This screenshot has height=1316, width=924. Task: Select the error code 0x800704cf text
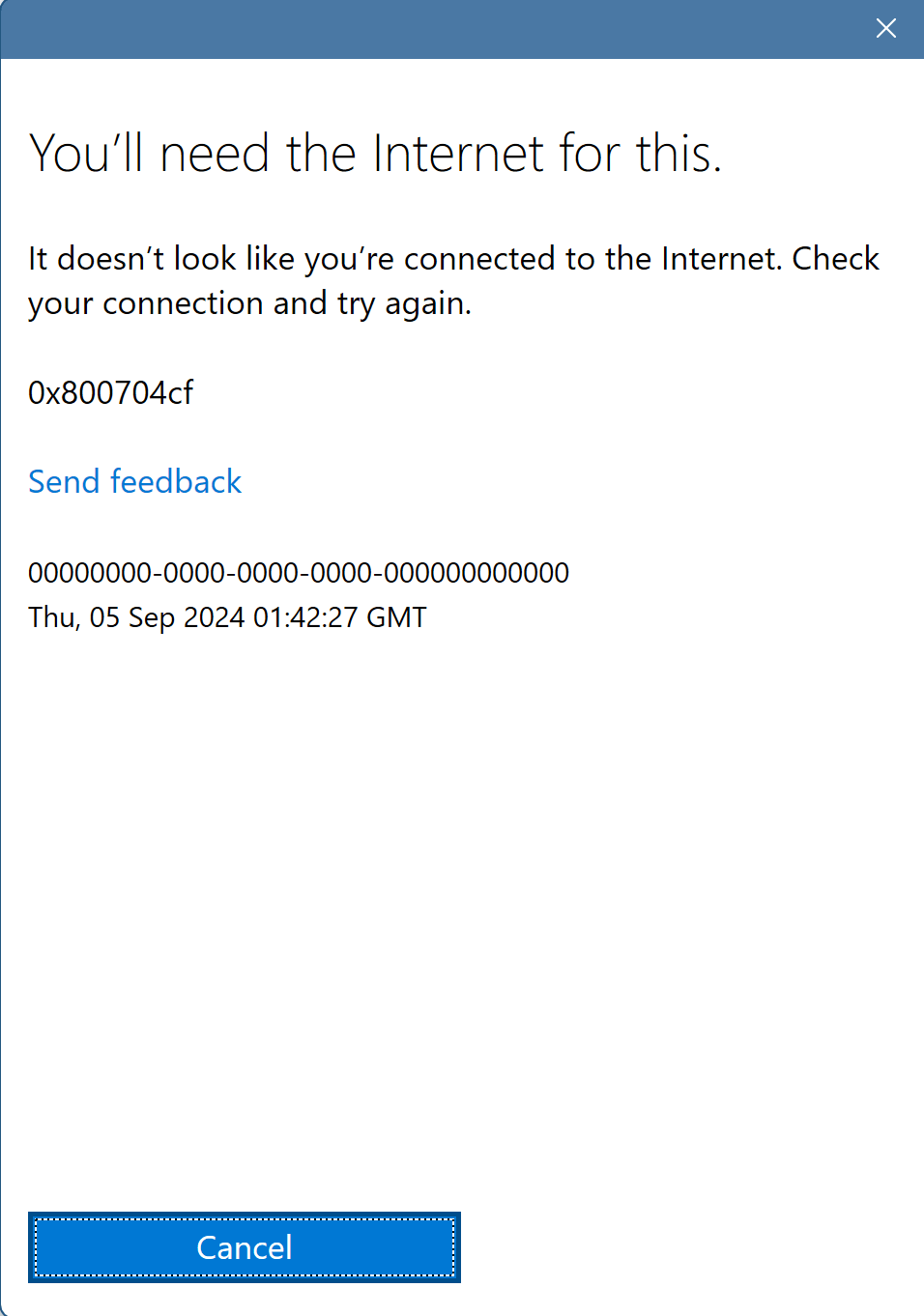tap(110, 392)
